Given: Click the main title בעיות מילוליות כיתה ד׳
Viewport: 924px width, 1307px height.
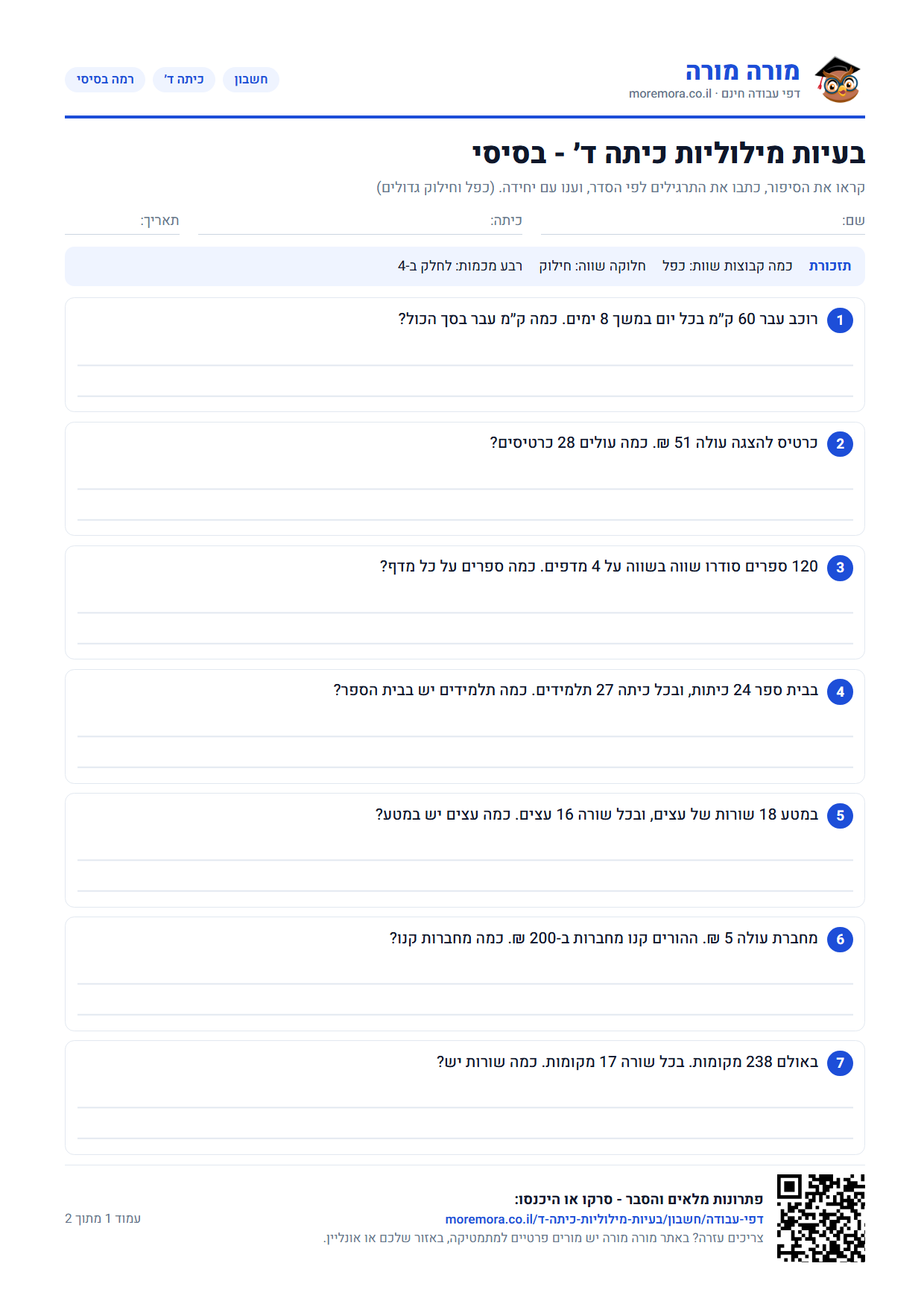Looking at the screenshot, I should [668, 154].
